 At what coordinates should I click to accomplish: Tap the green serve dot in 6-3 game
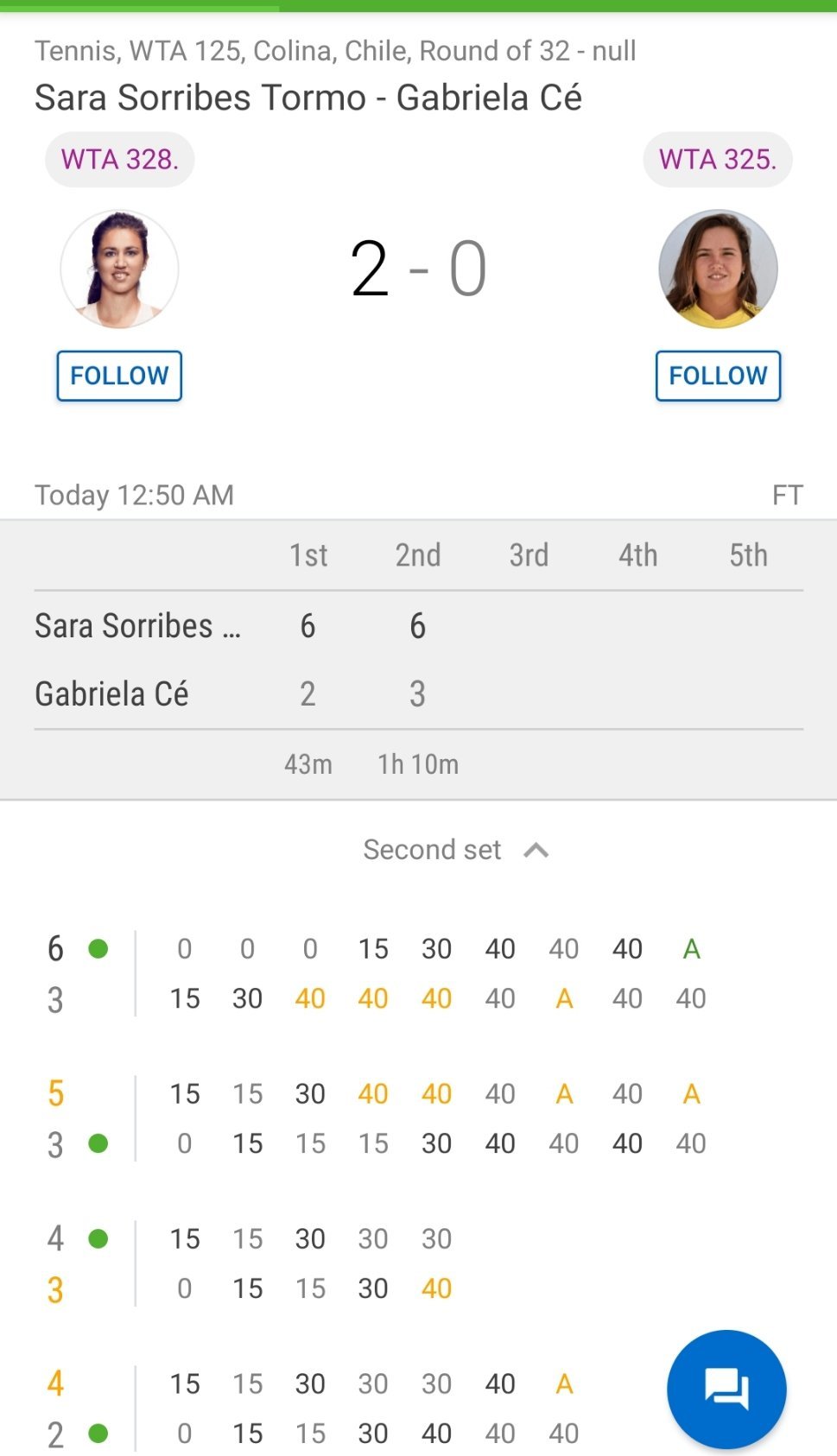[98, 949]
